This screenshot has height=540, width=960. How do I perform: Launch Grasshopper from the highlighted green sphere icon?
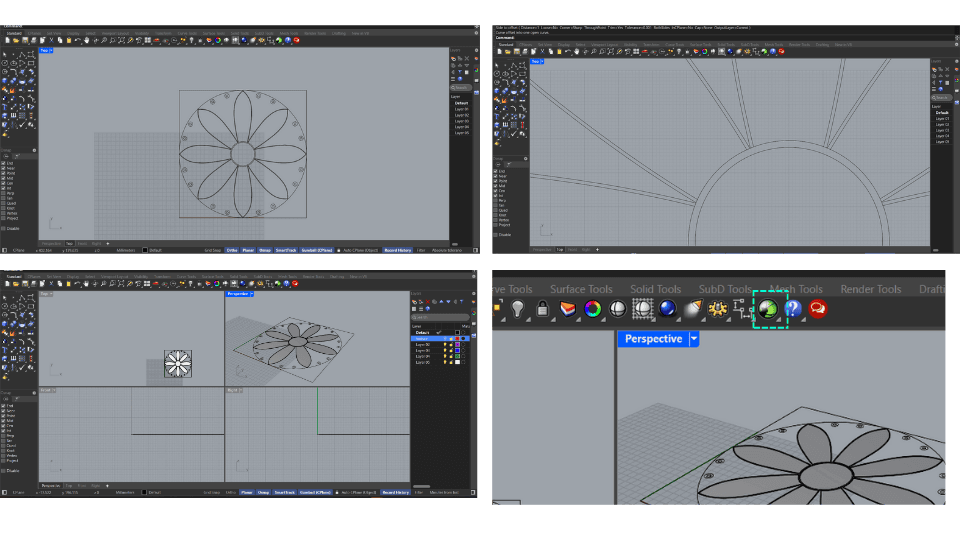tap(769, 310)
